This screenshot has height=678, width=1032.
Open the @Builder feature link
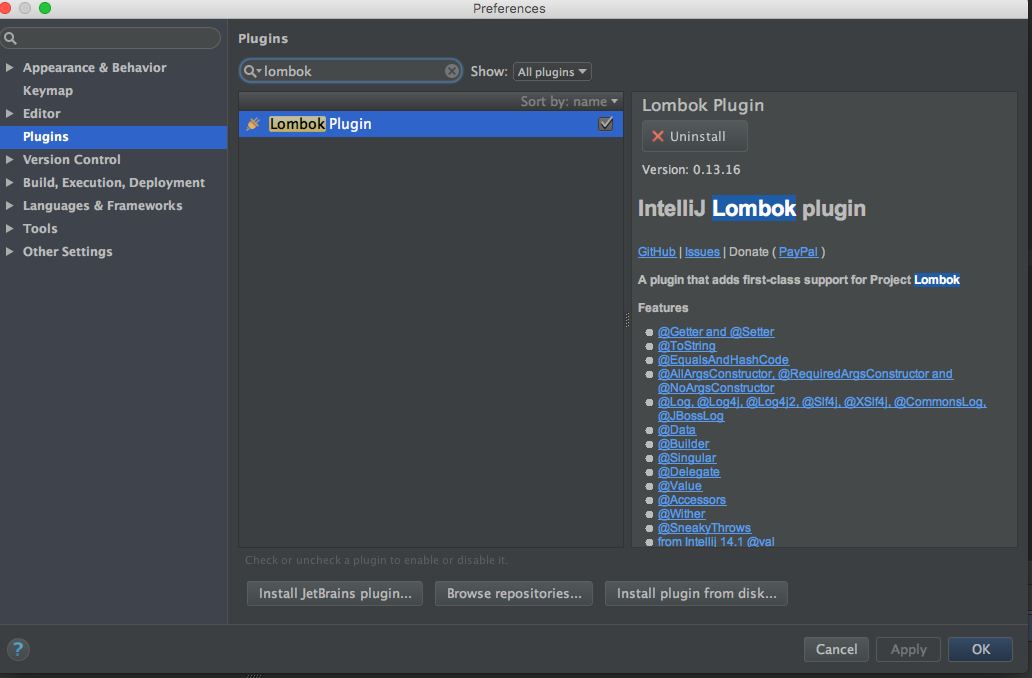click(683, 444)
